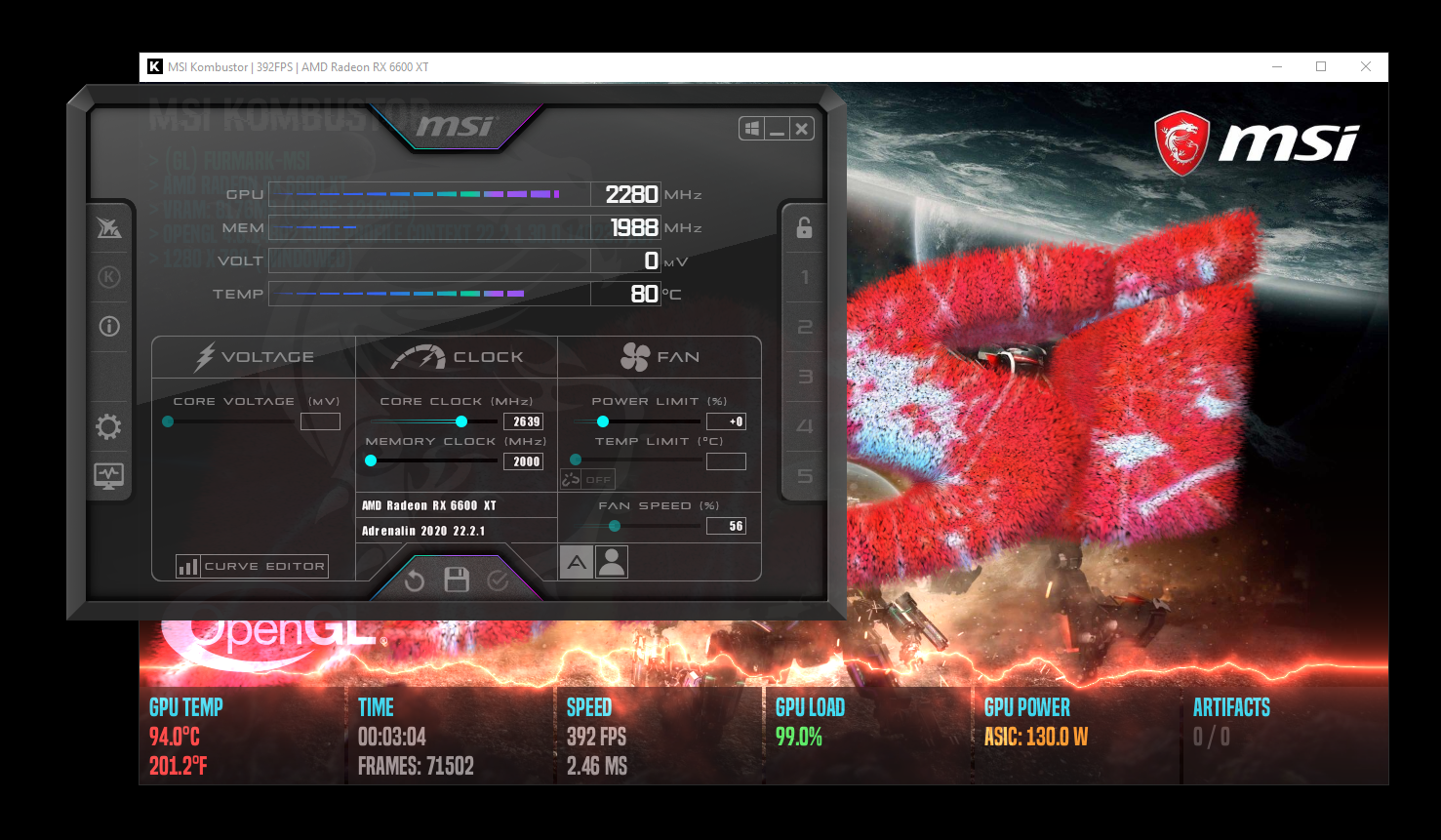Screen dimensions: 1441x840
Task: Focus the Fan Speed field showing 56
Action: point(726,526)
